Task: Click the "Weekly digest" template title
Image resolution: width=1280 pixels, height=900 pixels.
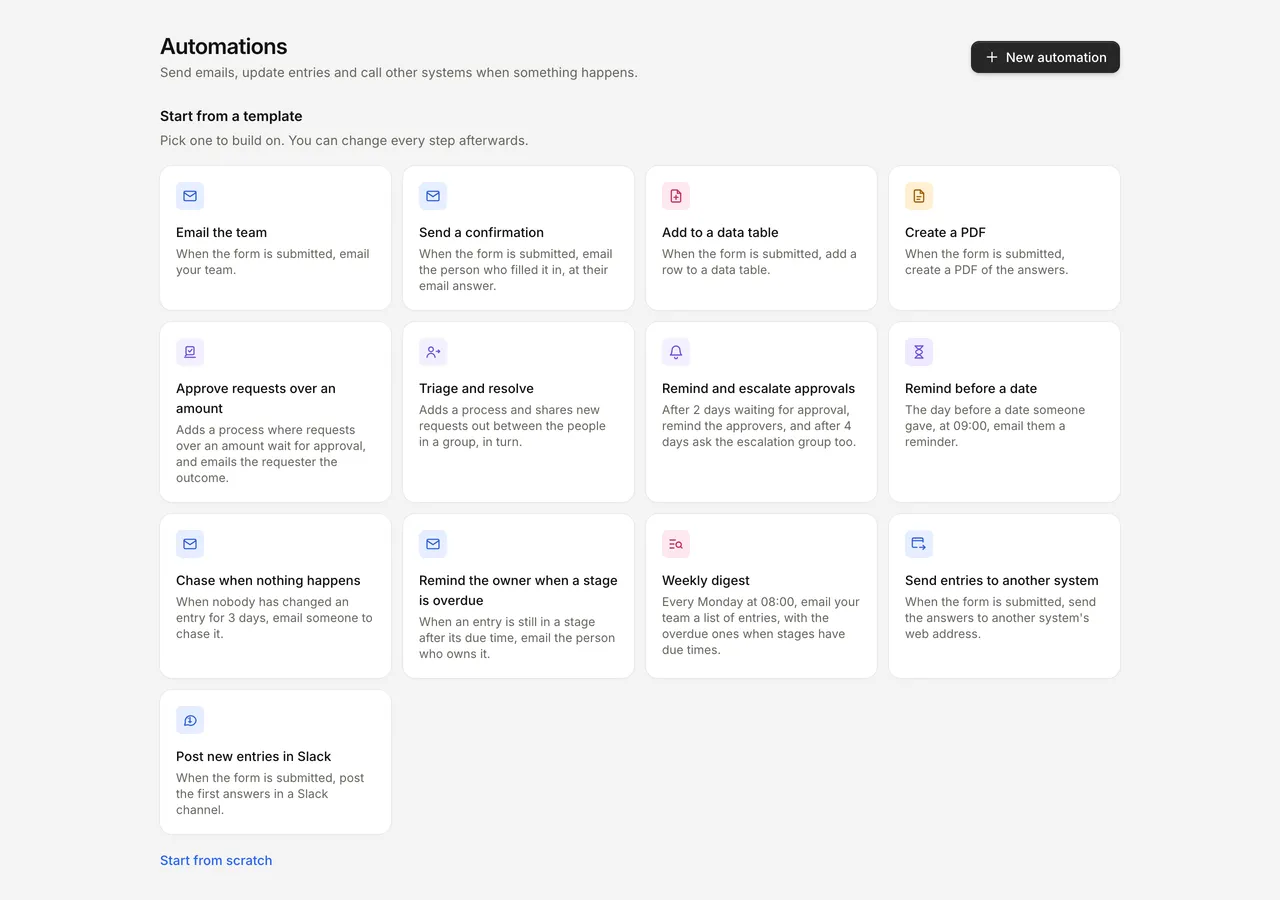Action: coord(705,580)
